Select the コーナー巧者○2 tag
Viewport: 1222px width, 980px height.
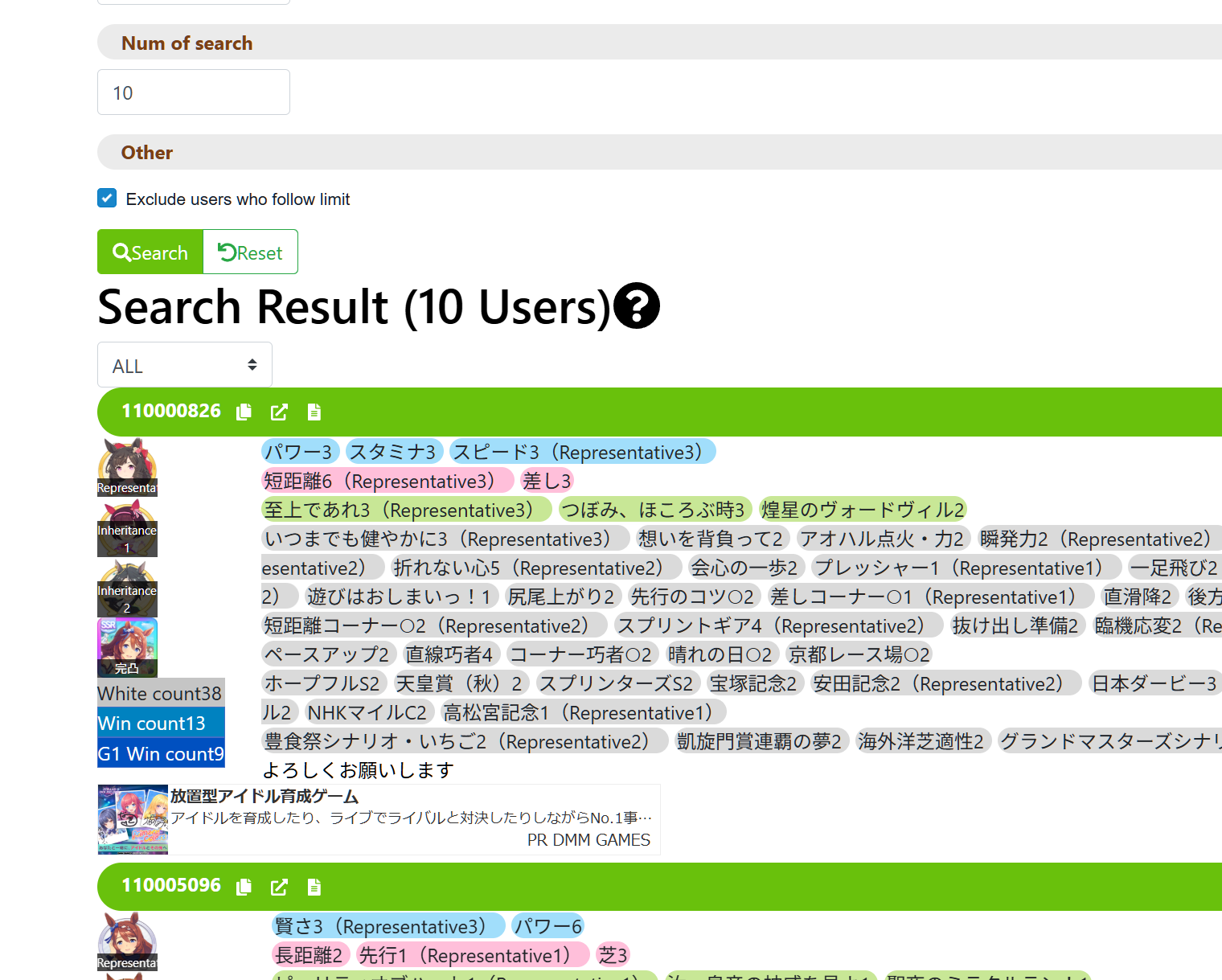click(582, 654)
